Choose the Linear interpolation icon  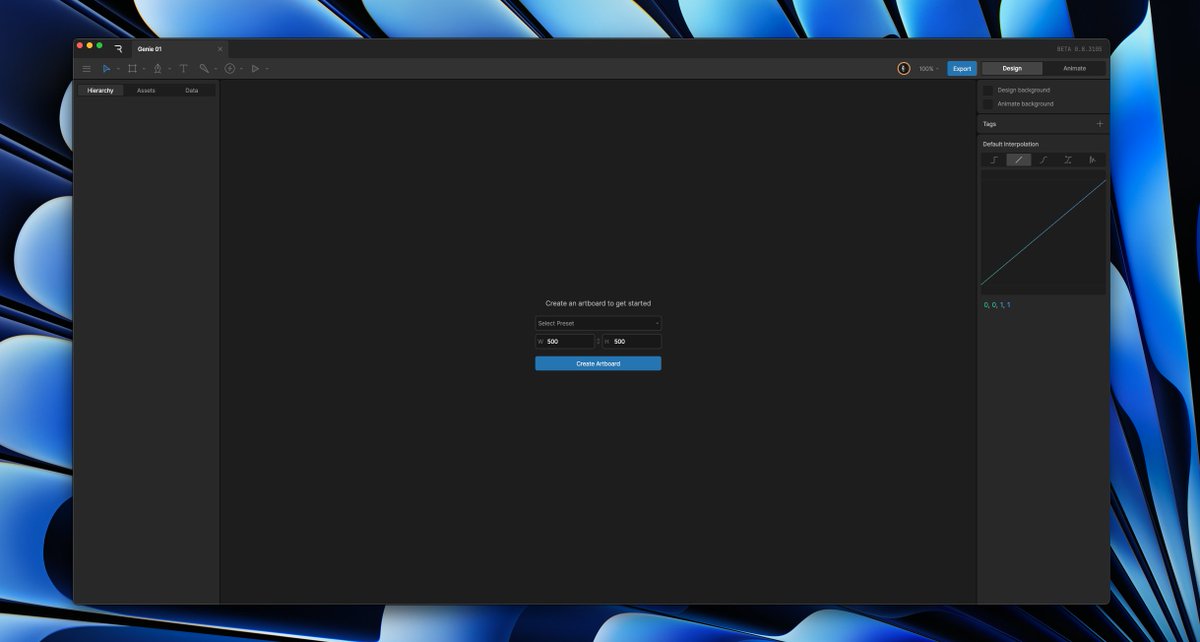coord(1019,160)
